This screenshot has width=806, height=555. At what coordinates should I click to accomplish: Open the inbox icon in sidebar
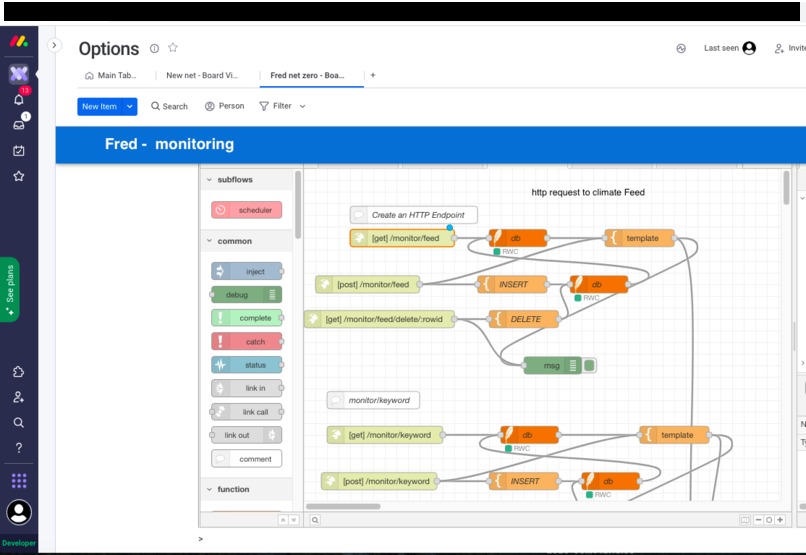(19, 125)
